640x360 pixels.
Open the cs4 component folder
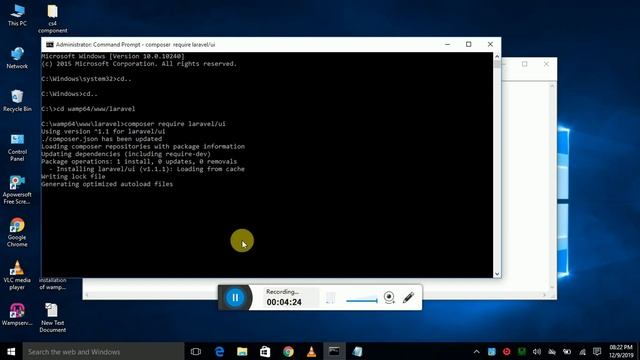tap(53, 19)
